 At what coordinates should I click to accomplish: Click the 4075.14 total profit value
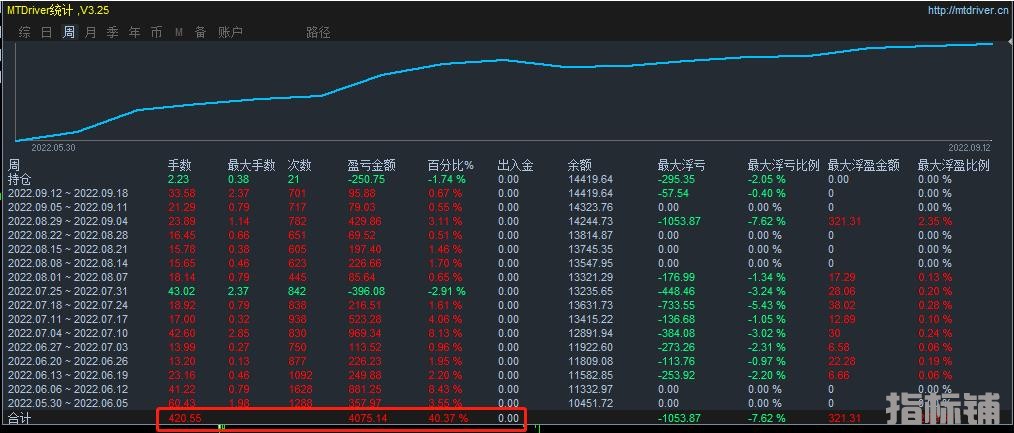pyautogui.click(x=367, y=418)
